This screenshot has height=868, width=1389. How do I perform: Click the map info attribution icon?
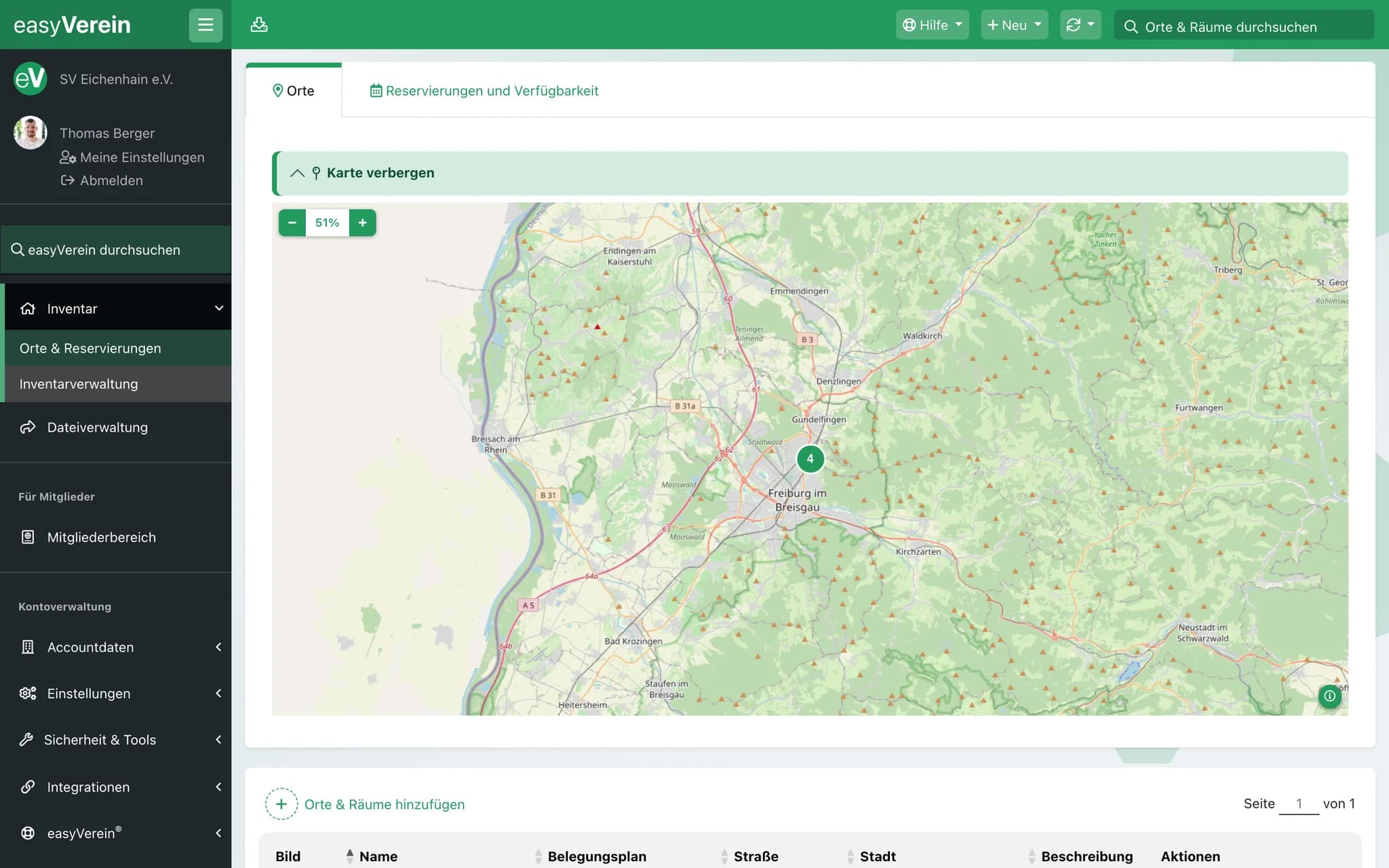coord(1329,696)
